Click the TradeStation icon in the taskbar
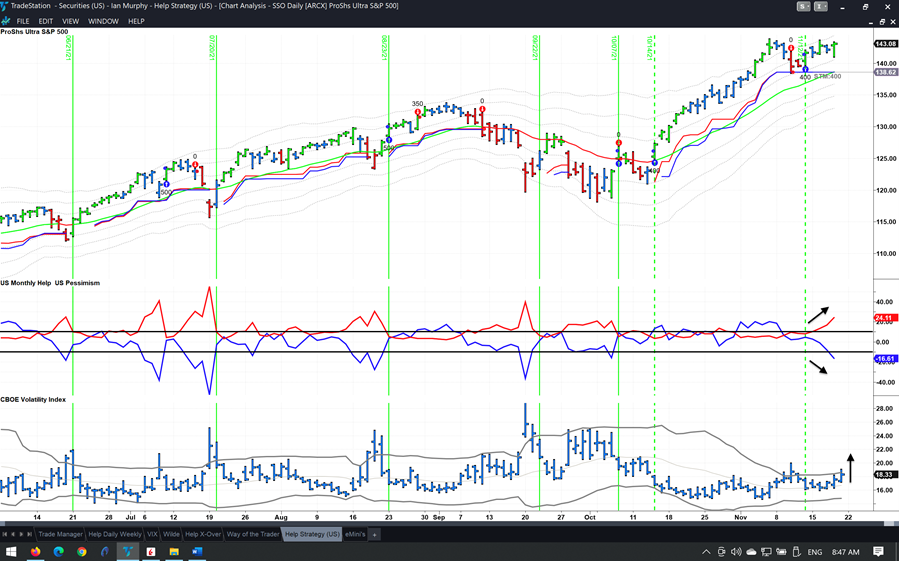 point(128,552)
